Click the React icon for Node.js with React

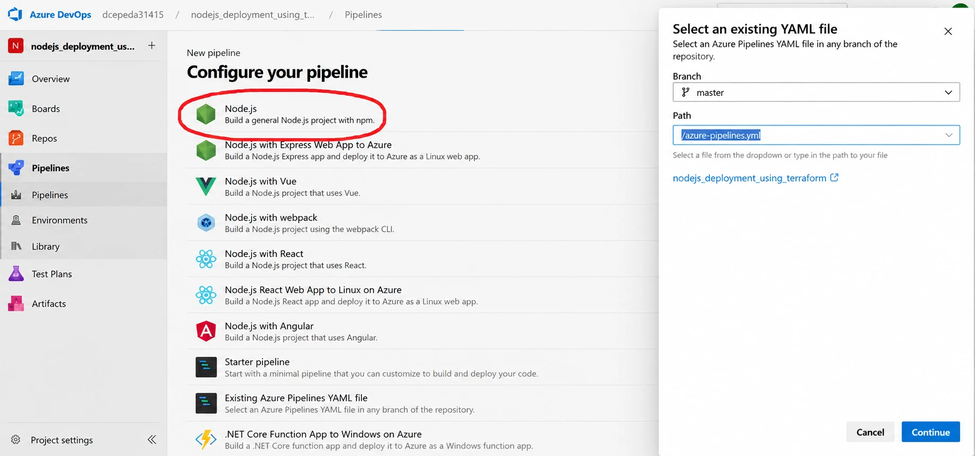coord(206,259)
